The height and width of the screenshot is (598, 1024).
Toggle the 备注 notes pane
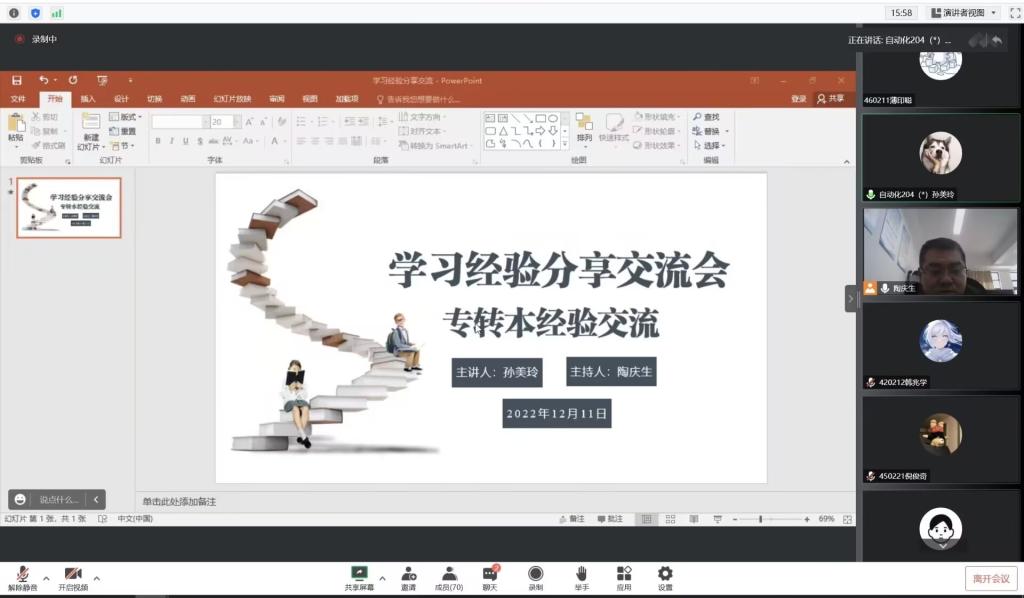coord(572,519)
